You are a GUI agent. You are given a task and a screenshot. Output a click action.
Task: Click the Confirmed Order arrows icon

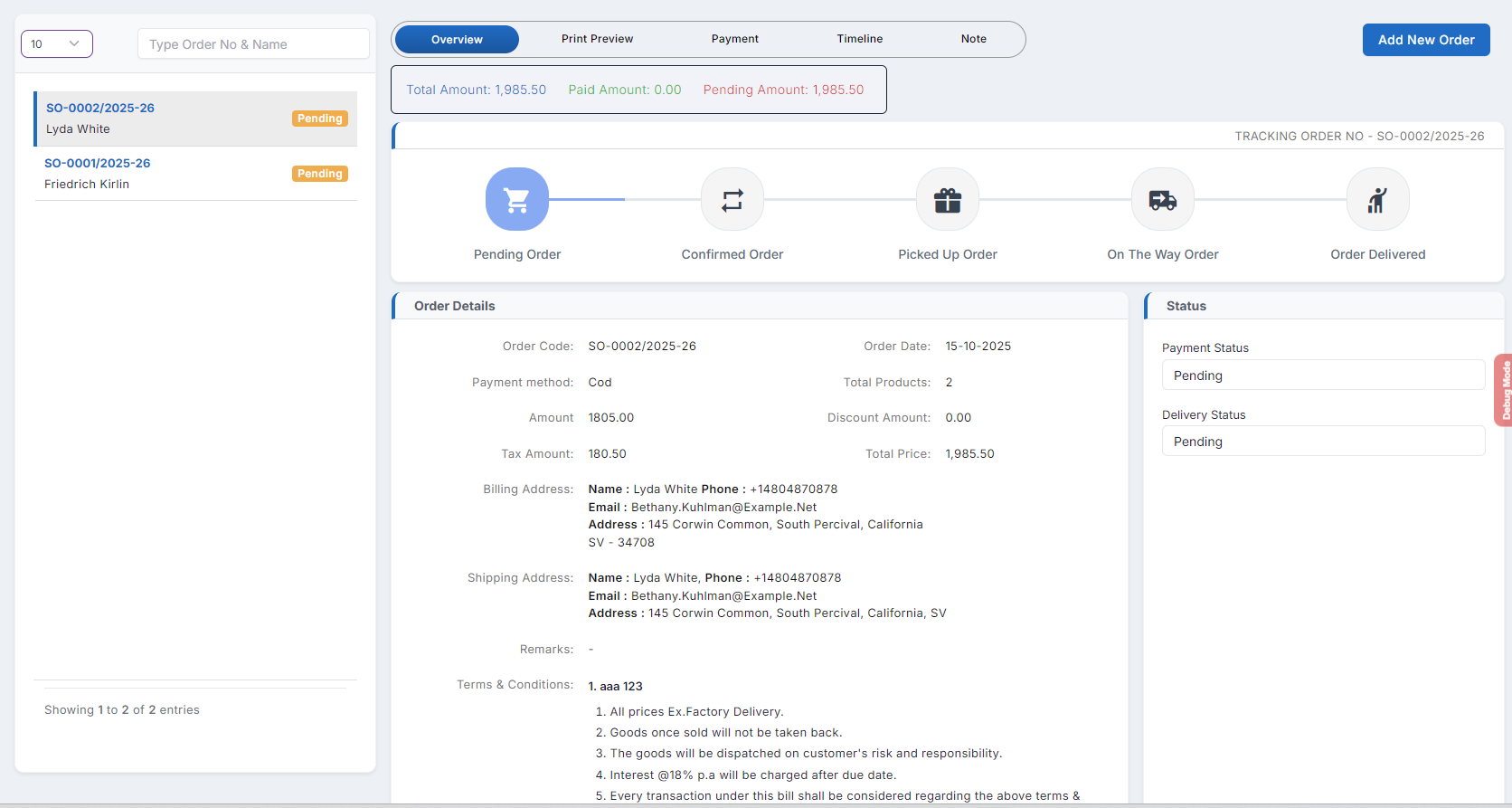[x=732, y=199]
